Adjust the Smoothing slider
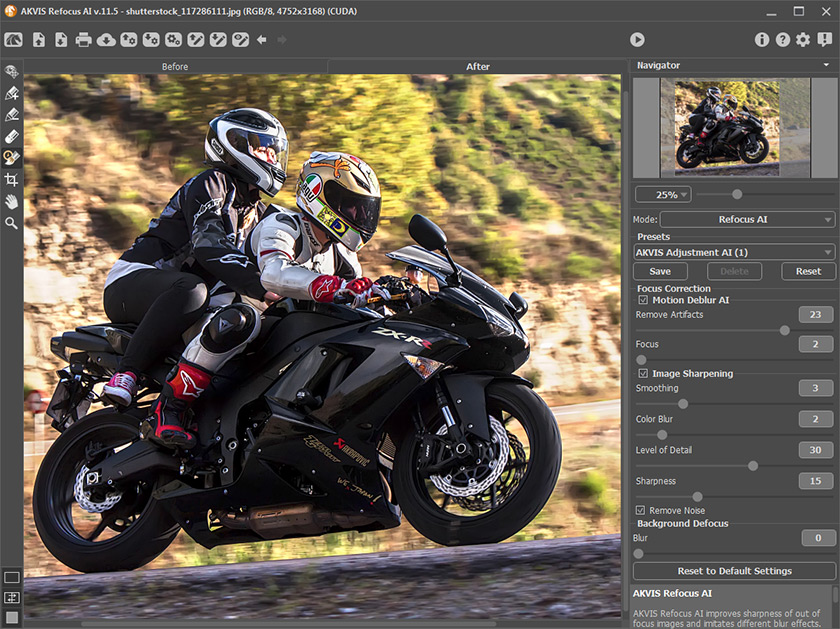Image resolution: width=840 pixels, height=629 pixels. tap(683, 404)
